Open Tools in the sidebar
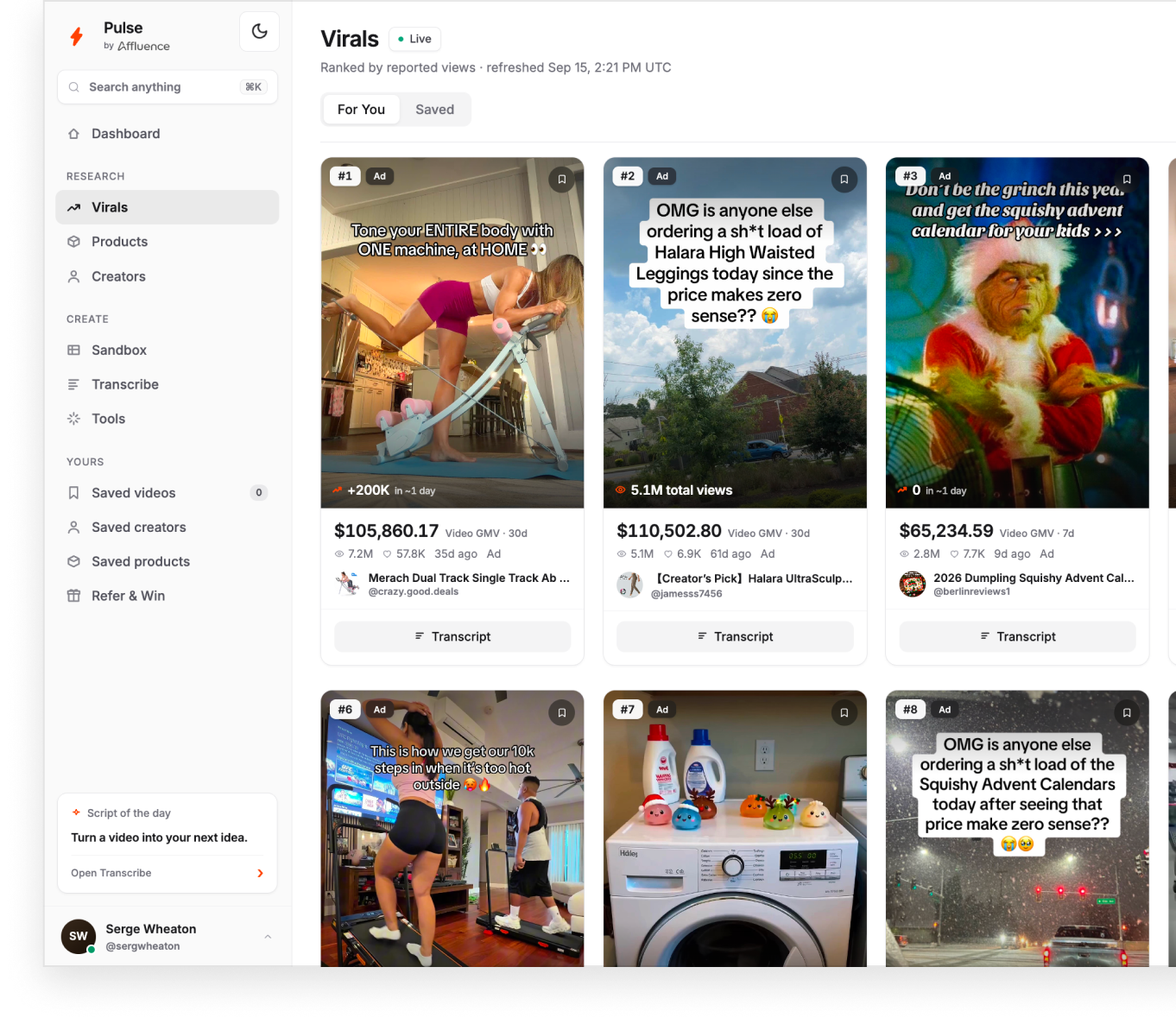This screenshot has height=1024, width=1176. [x=168, y=419]
